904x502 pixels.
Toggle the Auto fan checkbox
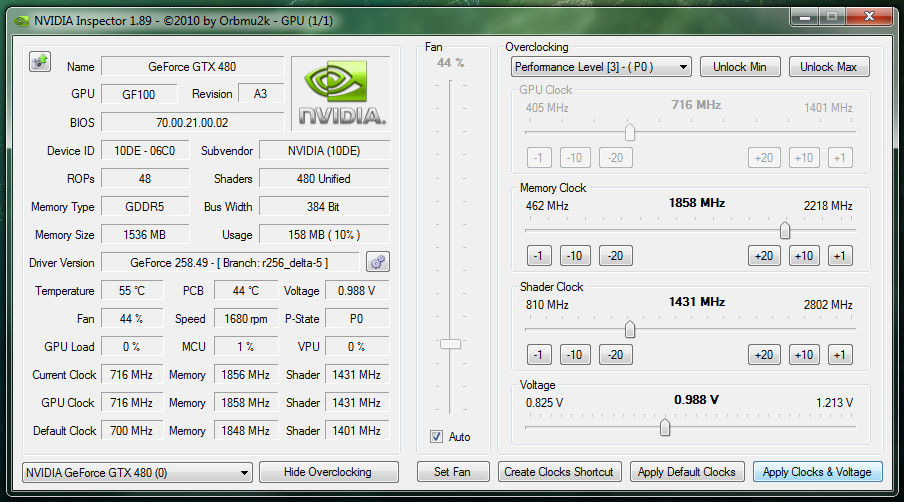pos(436,437)
